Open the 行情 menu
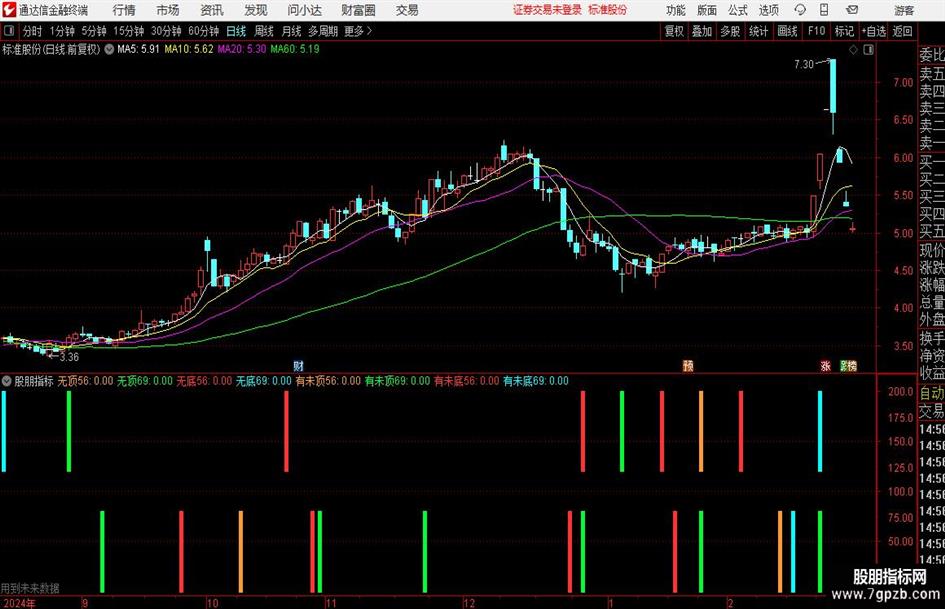945x609 pixels. pos(124,10)
